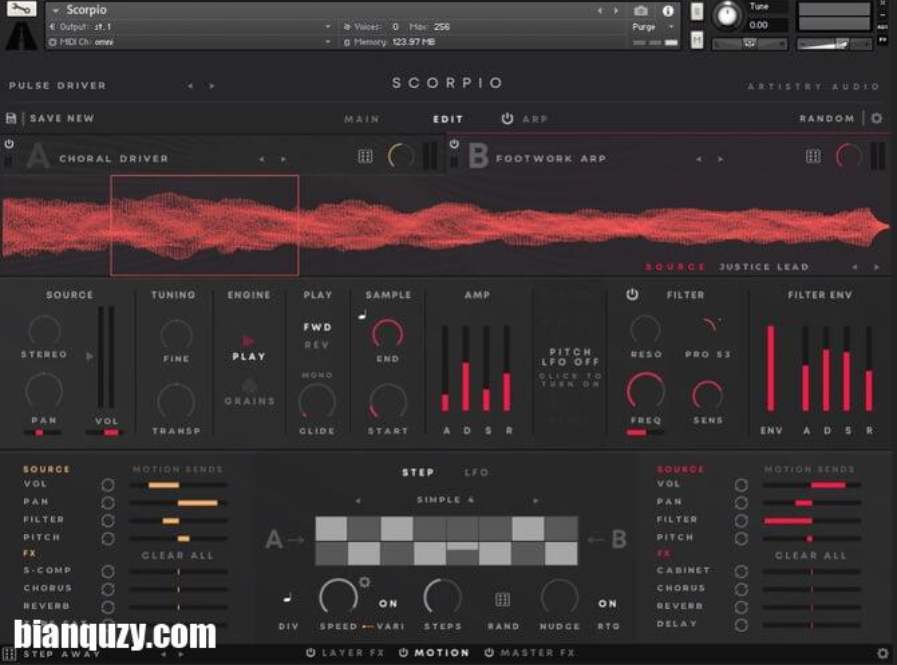897x665 pixels.
Task: Click the note sync icon under SAMPLE
Action: (x=362, y=314)
